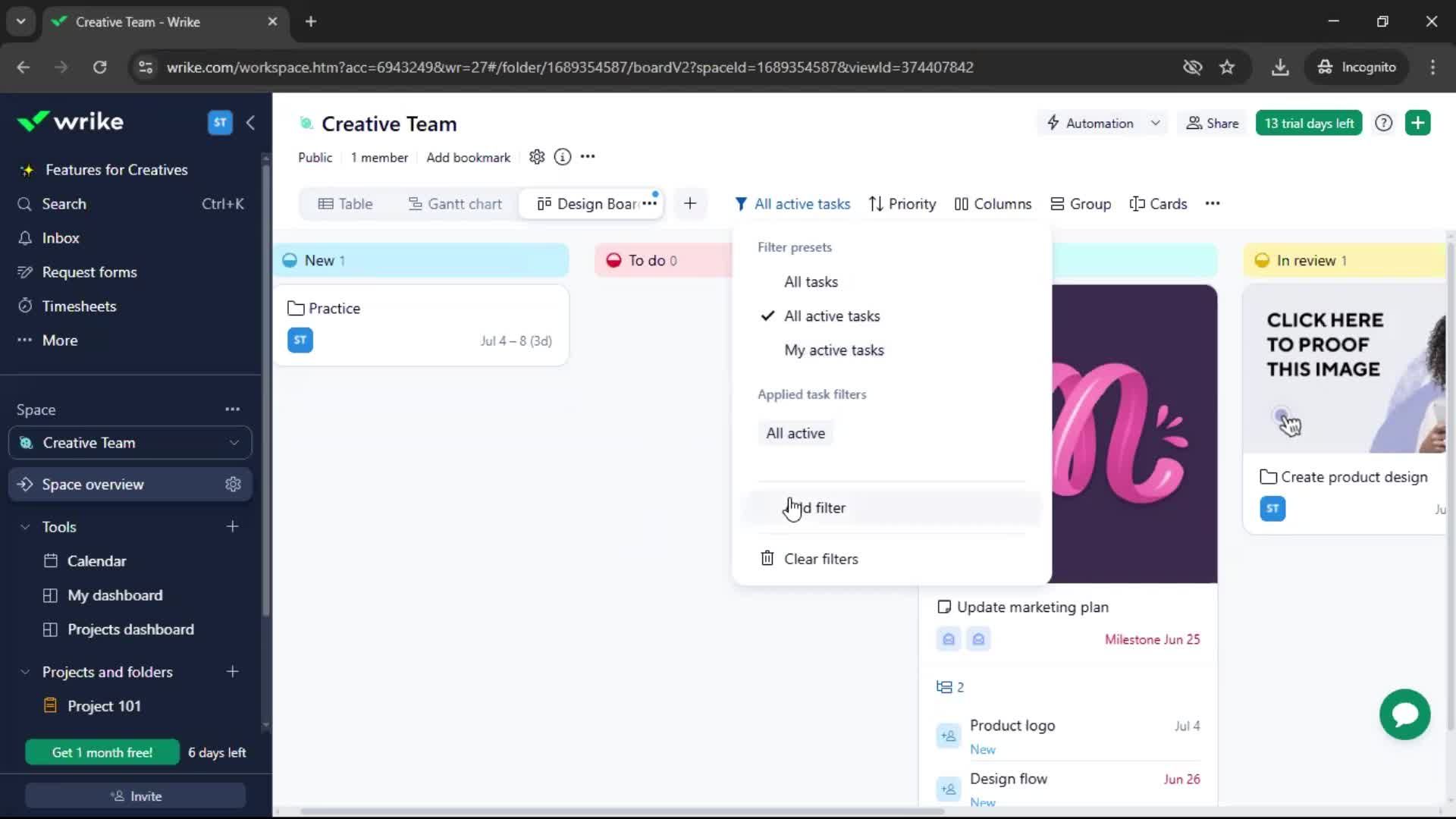Add a project or folder with plus icon

232,671
